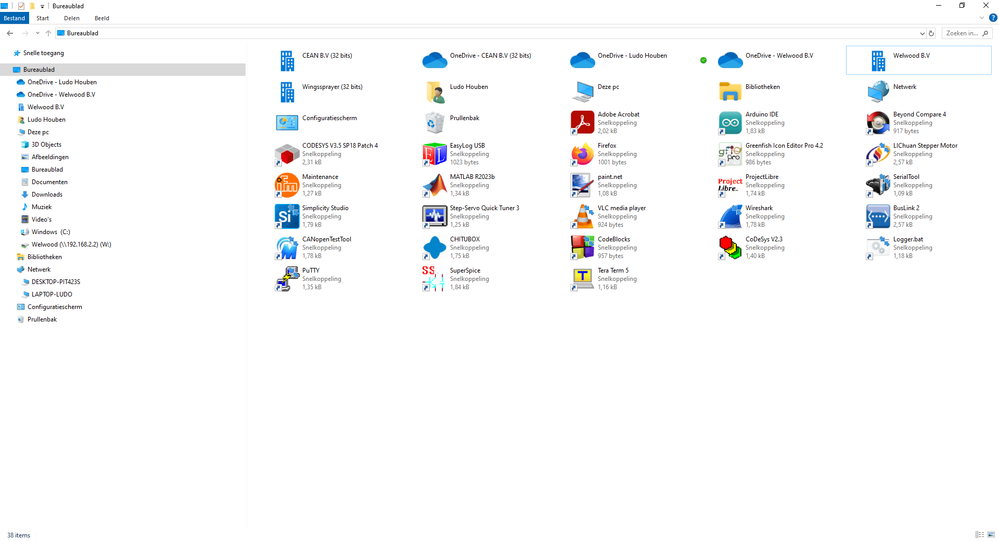Select 3D Objects in navigation tree
Viewport: 999px width, 541px height.
pos(47,145)
